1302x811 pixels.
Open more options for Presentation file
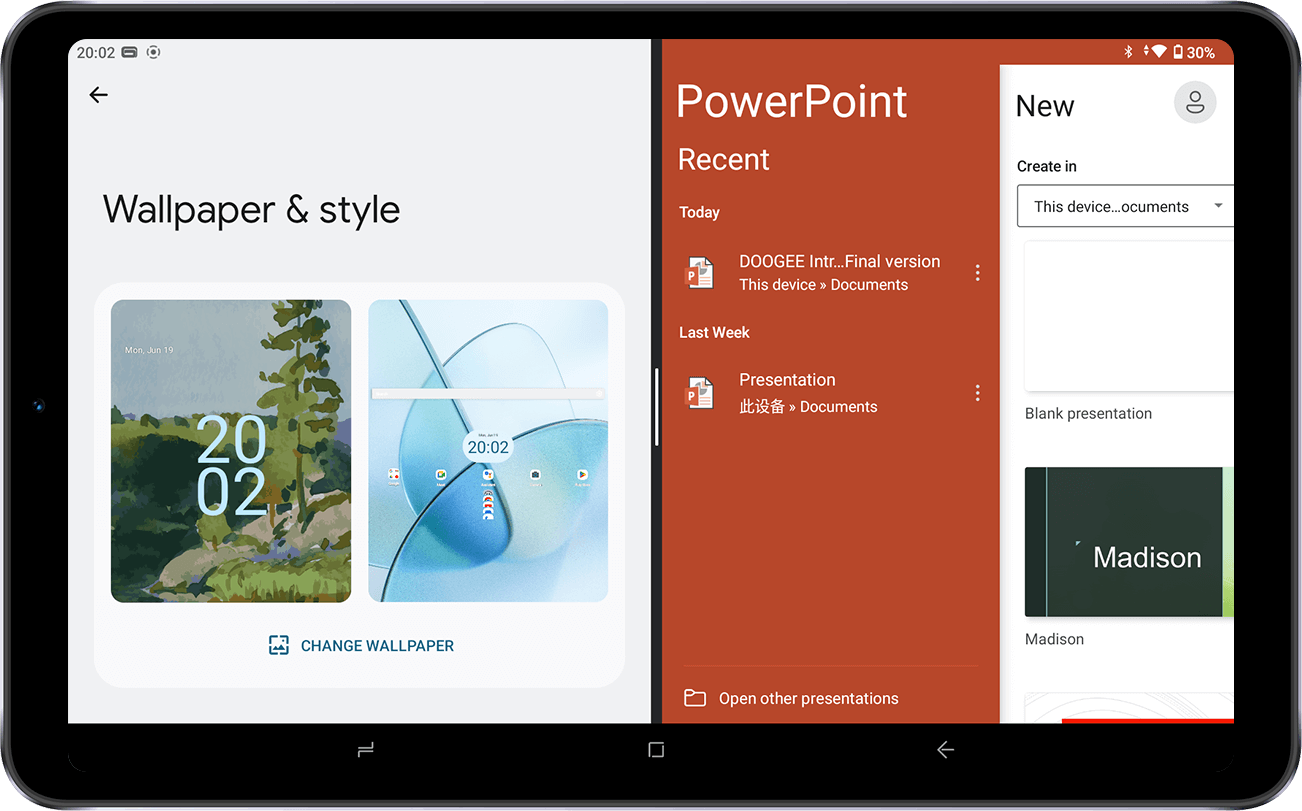[x=977, y=393]
